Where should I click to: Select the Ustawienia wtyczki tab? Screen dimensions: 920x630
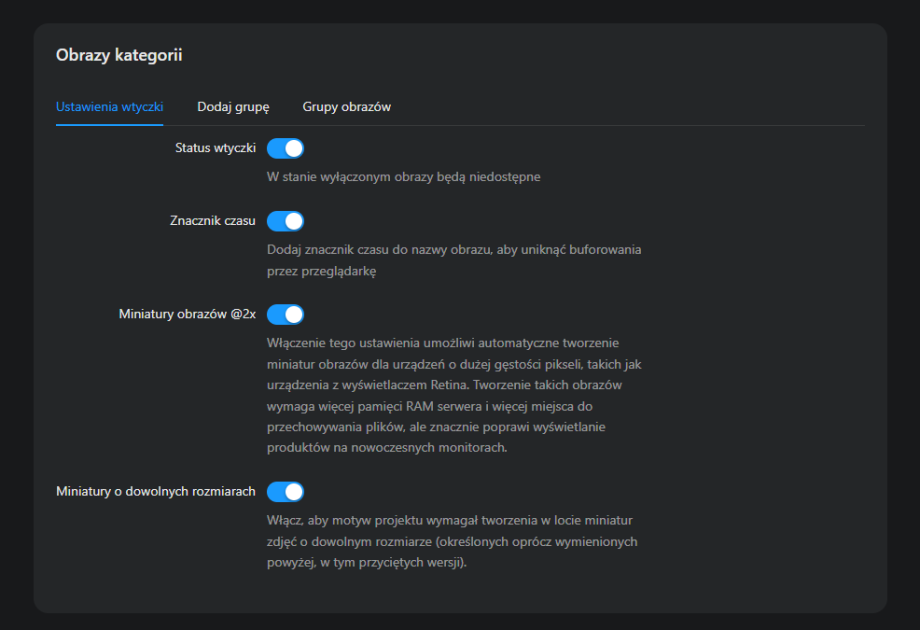pos(110,106)
